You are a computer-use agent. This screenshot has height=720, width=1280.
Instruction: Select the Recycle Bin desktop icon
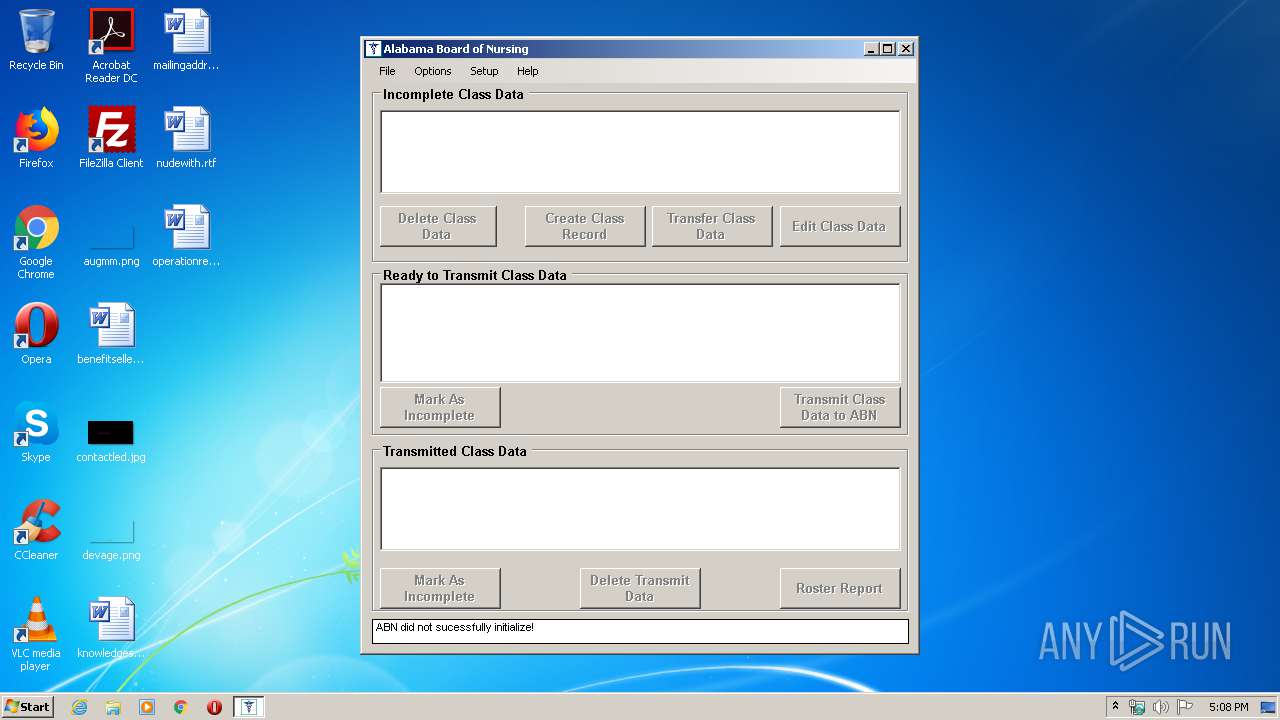click(36, 41)
